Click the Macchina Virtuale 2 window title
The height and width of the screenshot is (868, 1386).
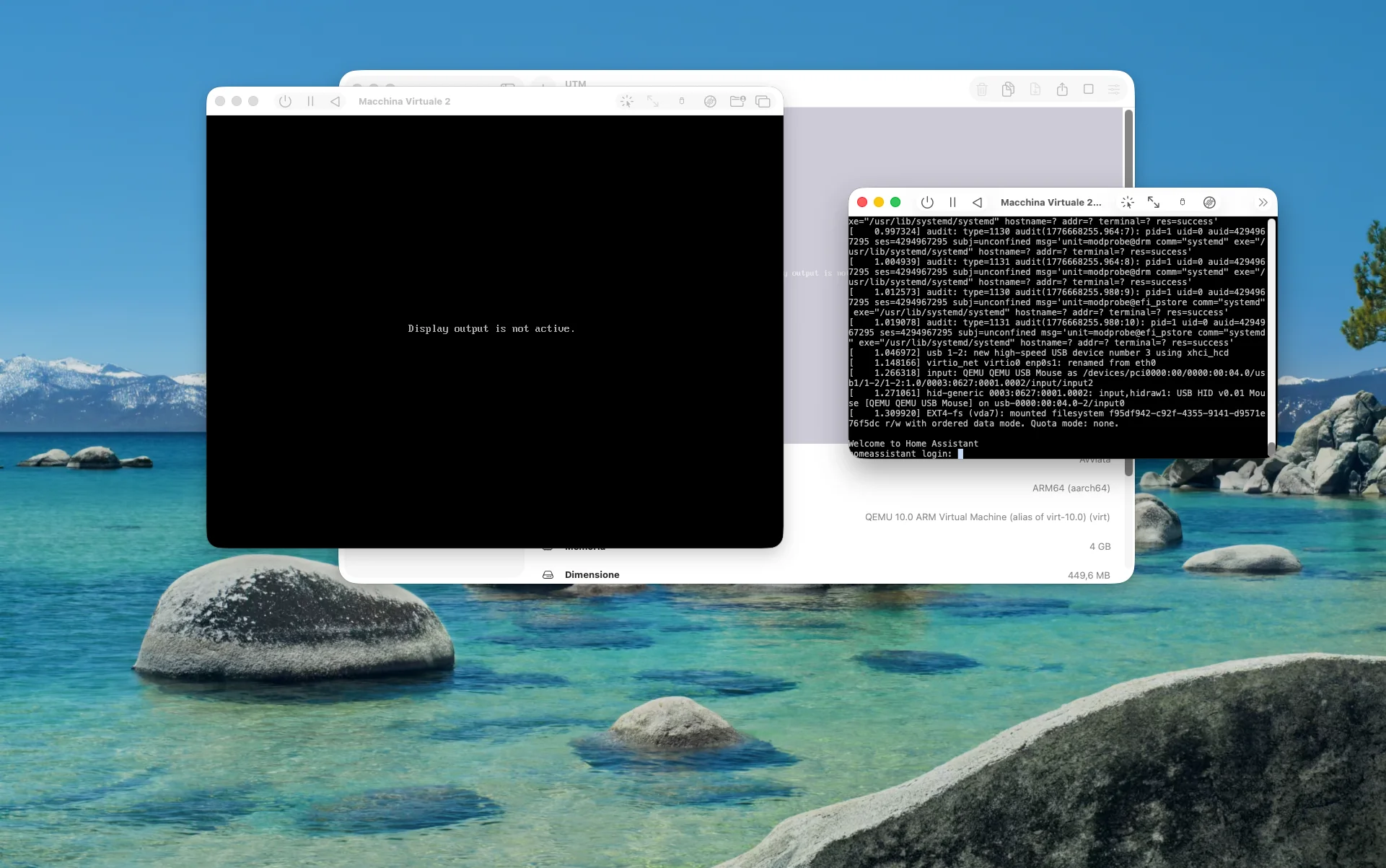403,101
